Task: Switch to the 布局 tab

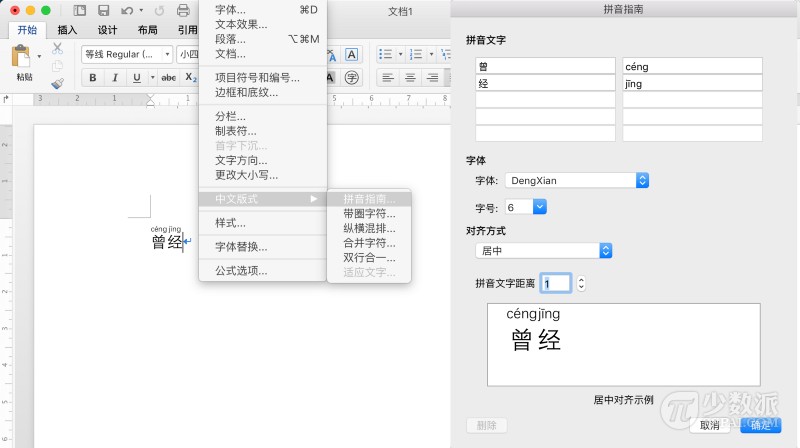Action: (x=147, y=30)
